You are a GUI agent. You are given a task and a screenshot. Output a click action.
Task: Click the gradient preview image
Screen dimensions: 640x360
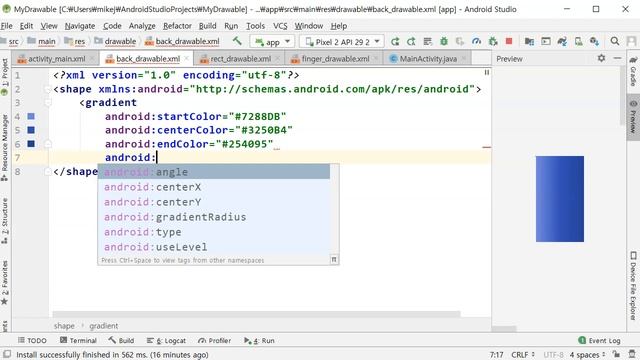tap(560, 199)
